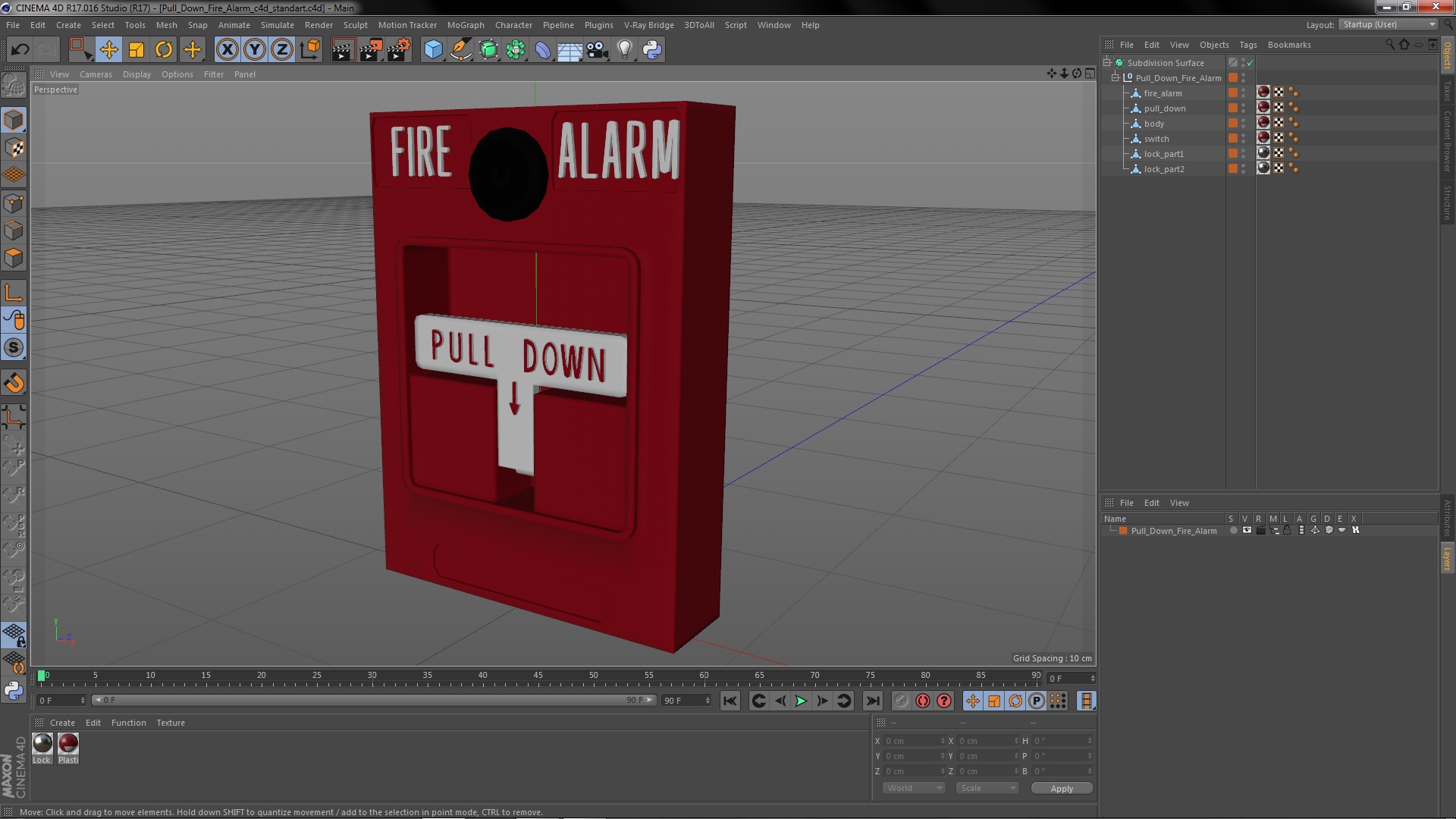
Task: Click the Scale tool icon
Action: (x=136, y=50)
